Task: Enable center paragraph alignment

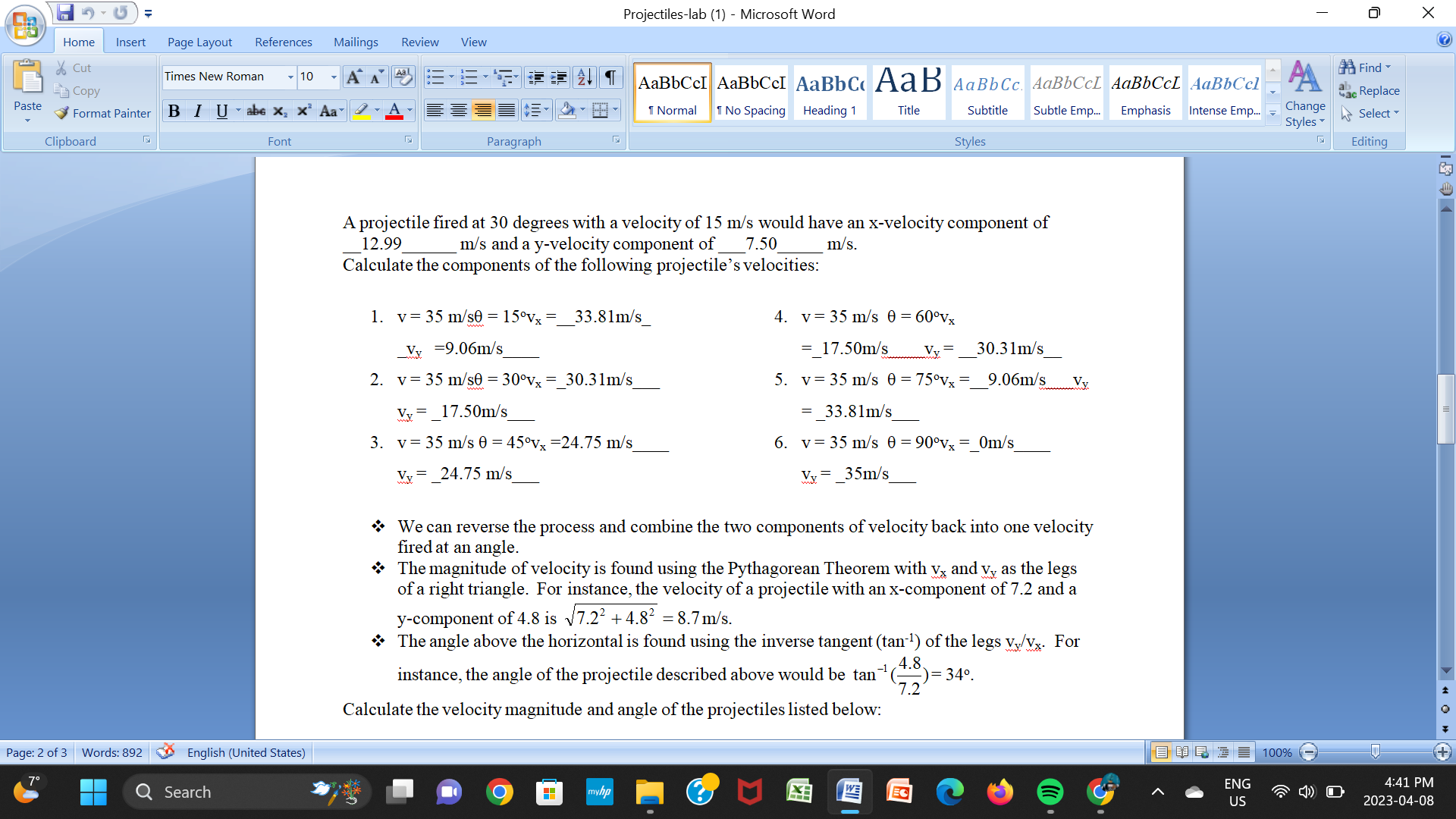Action: click(459, 110)
